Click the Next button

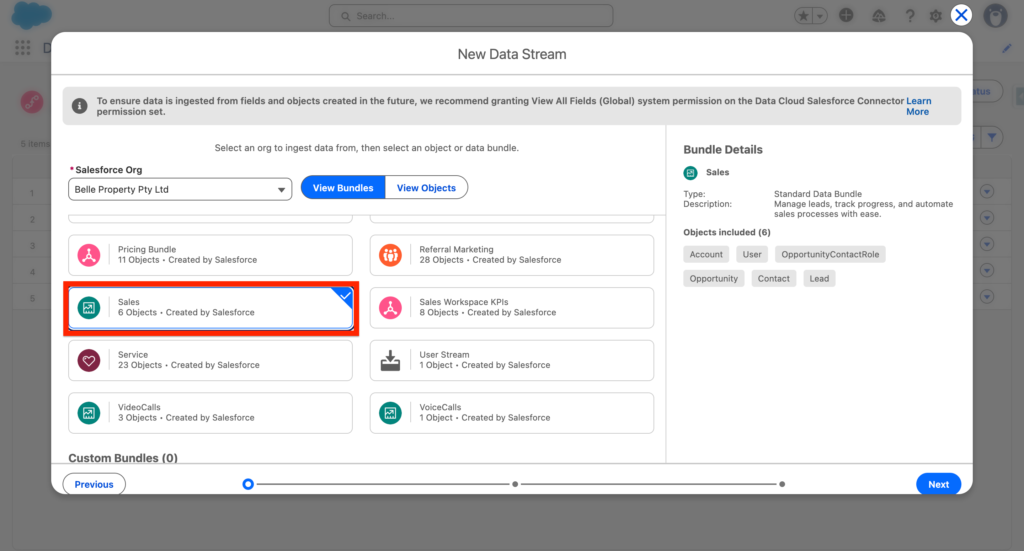pos(938,484)
